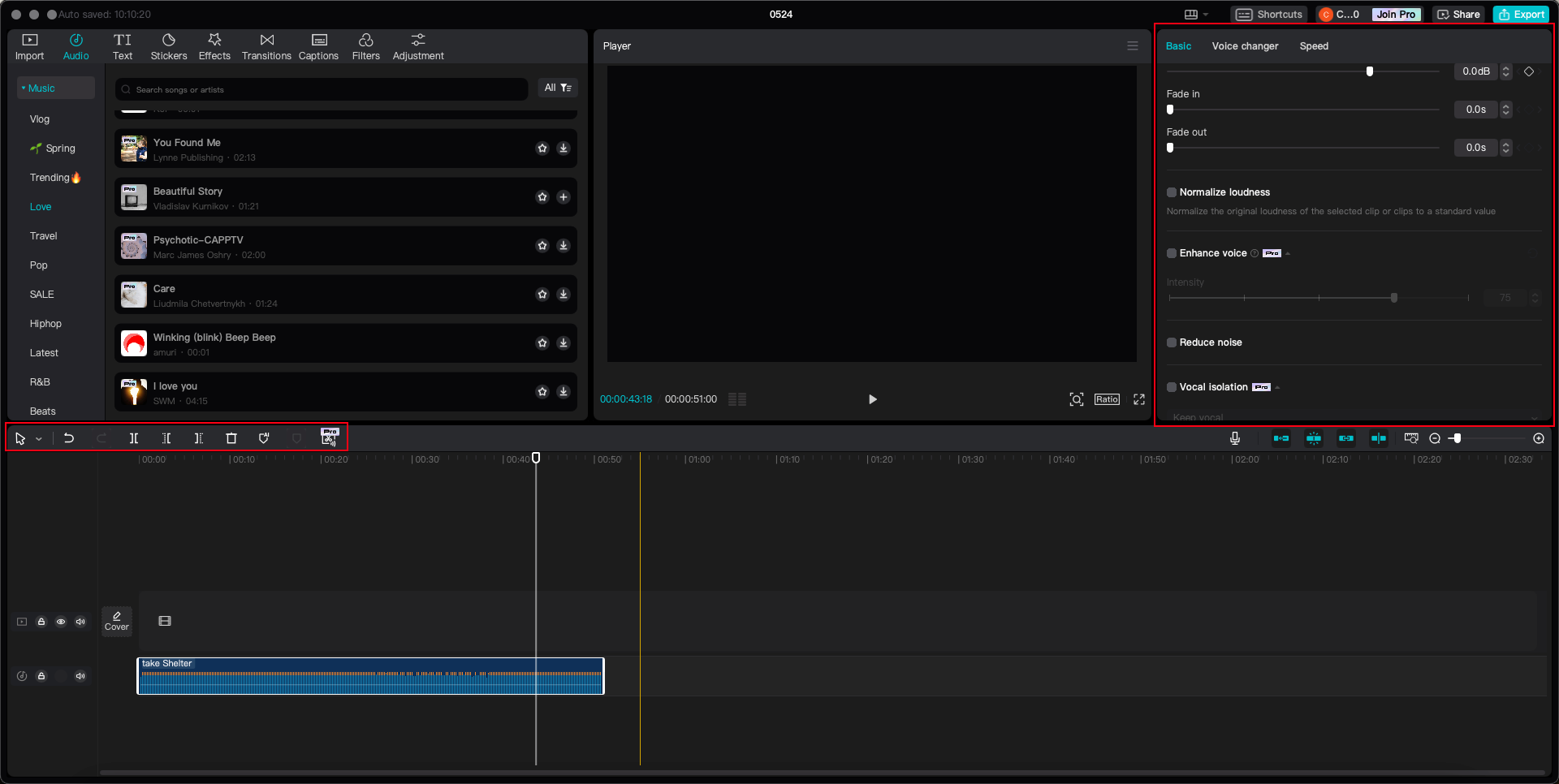
Task: Start a voiceover with the microphone icon
Action: (1234, 438)
